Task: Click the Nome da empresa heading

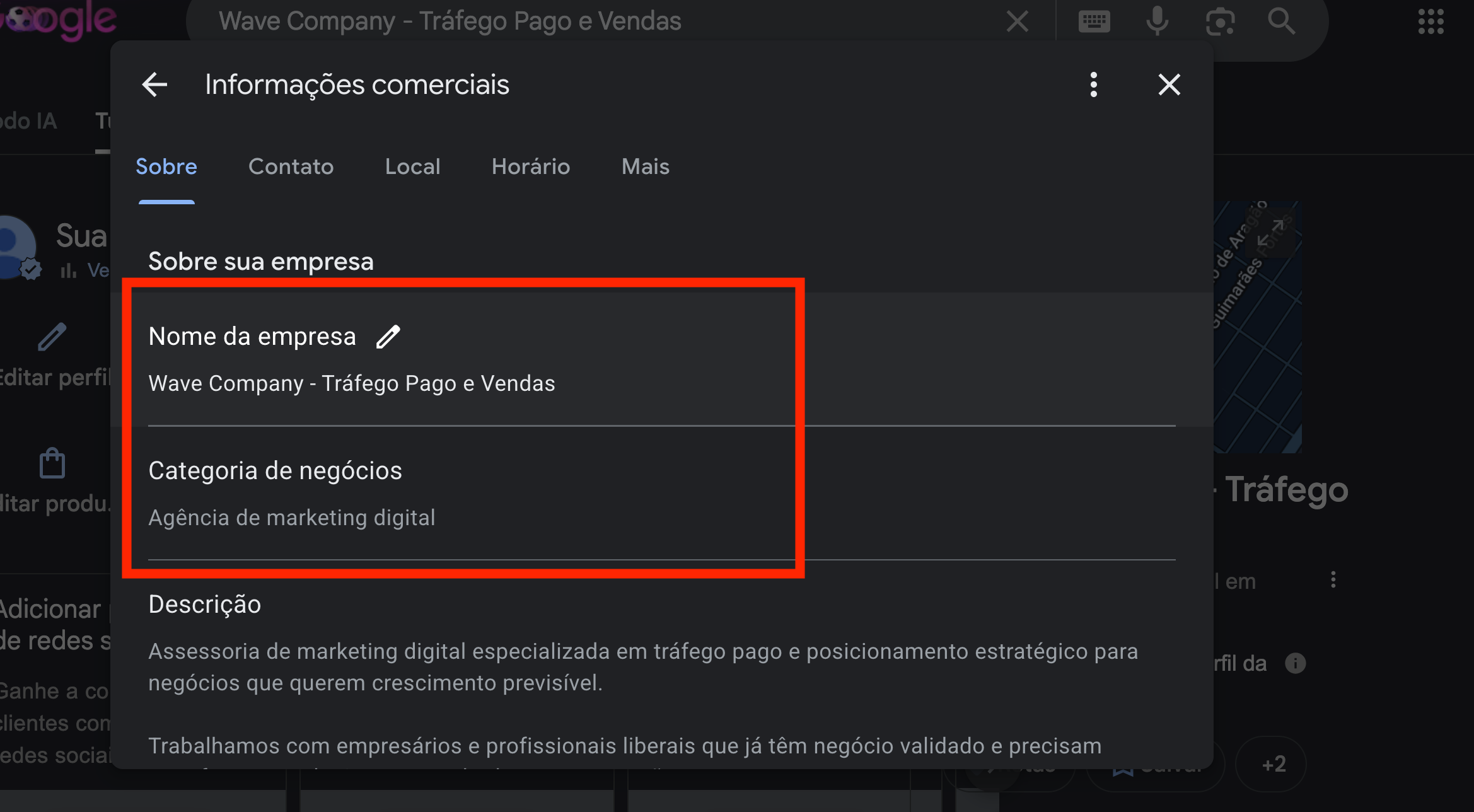Action: pyautogui.click(x=252, y=337)
